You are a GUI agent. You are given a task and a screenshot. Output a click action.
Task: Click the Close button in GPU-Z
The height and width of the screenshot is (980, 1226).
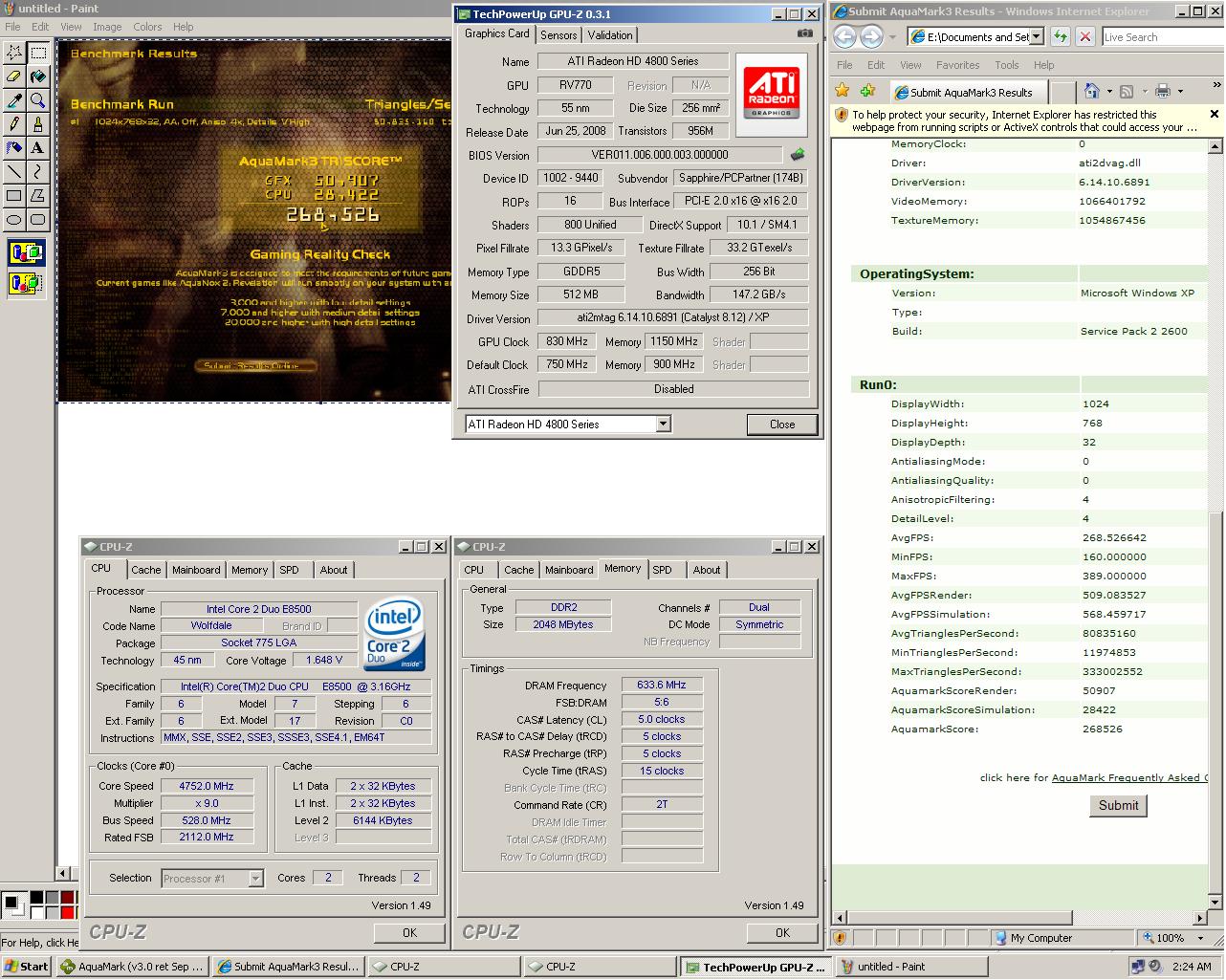[x=782, y=425]
